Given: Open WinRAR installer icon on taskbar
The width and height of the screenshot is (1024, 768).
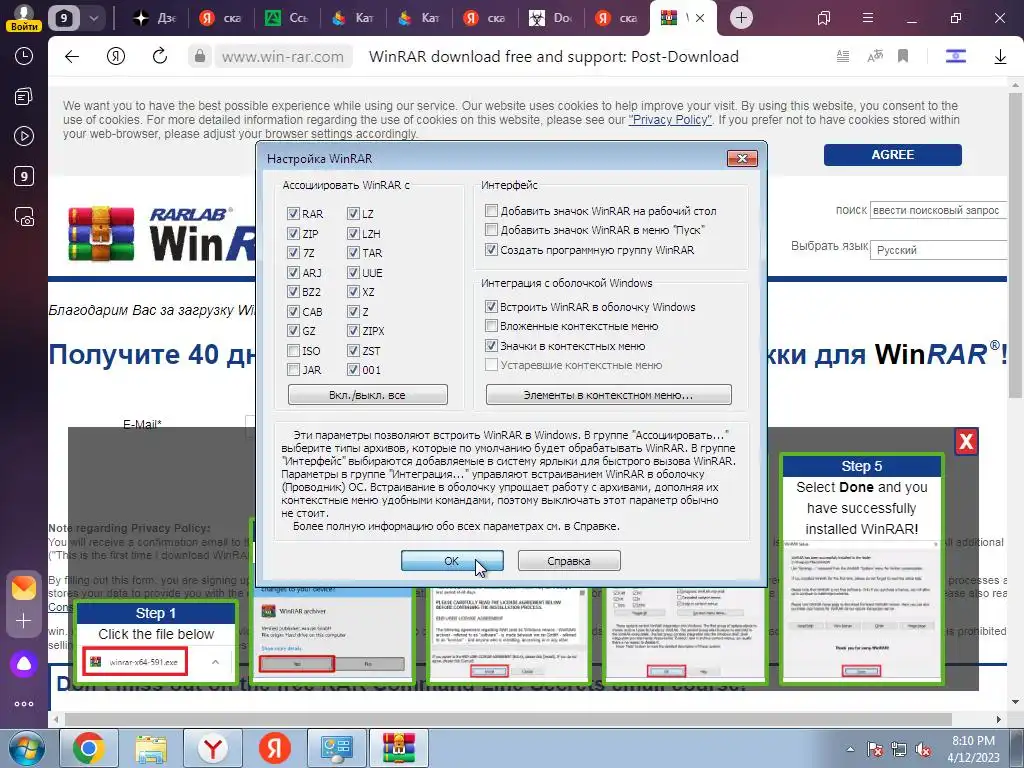Looking at the screenshot, I should coord(399,748).
